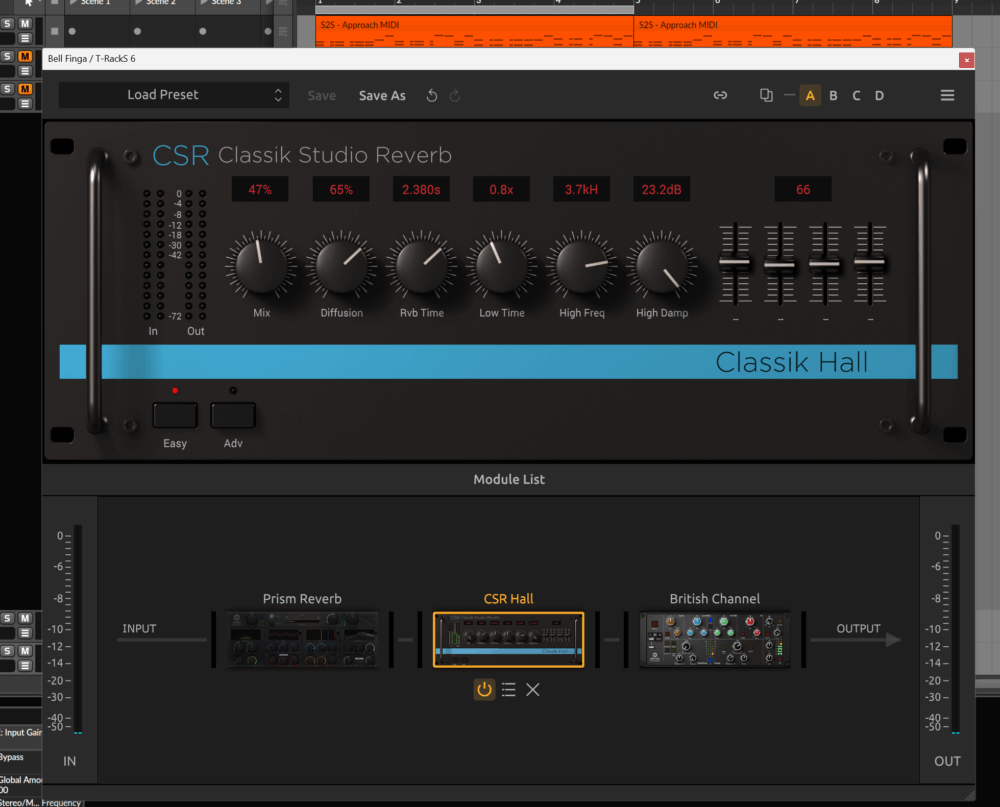Stop all clips in the scene header

point(54,3)
